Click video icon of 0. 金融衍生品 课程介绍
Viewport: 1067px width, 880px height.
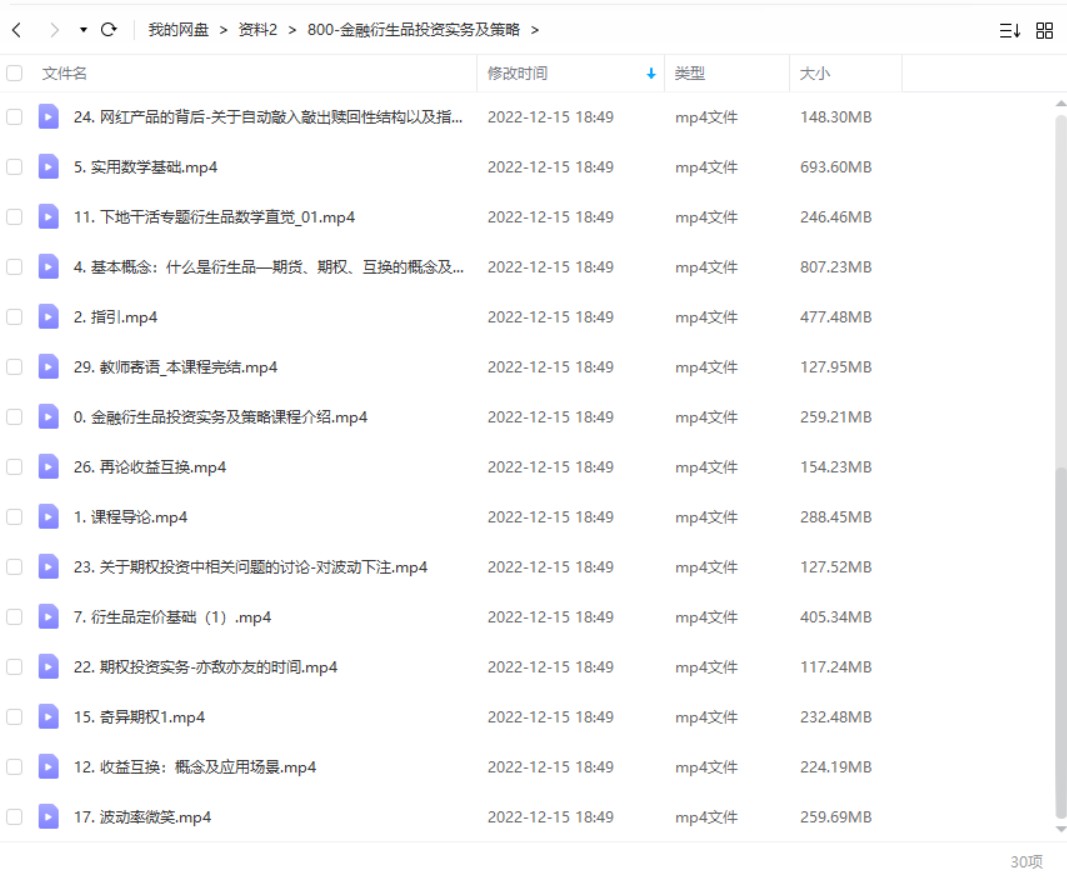coord(48,417)
